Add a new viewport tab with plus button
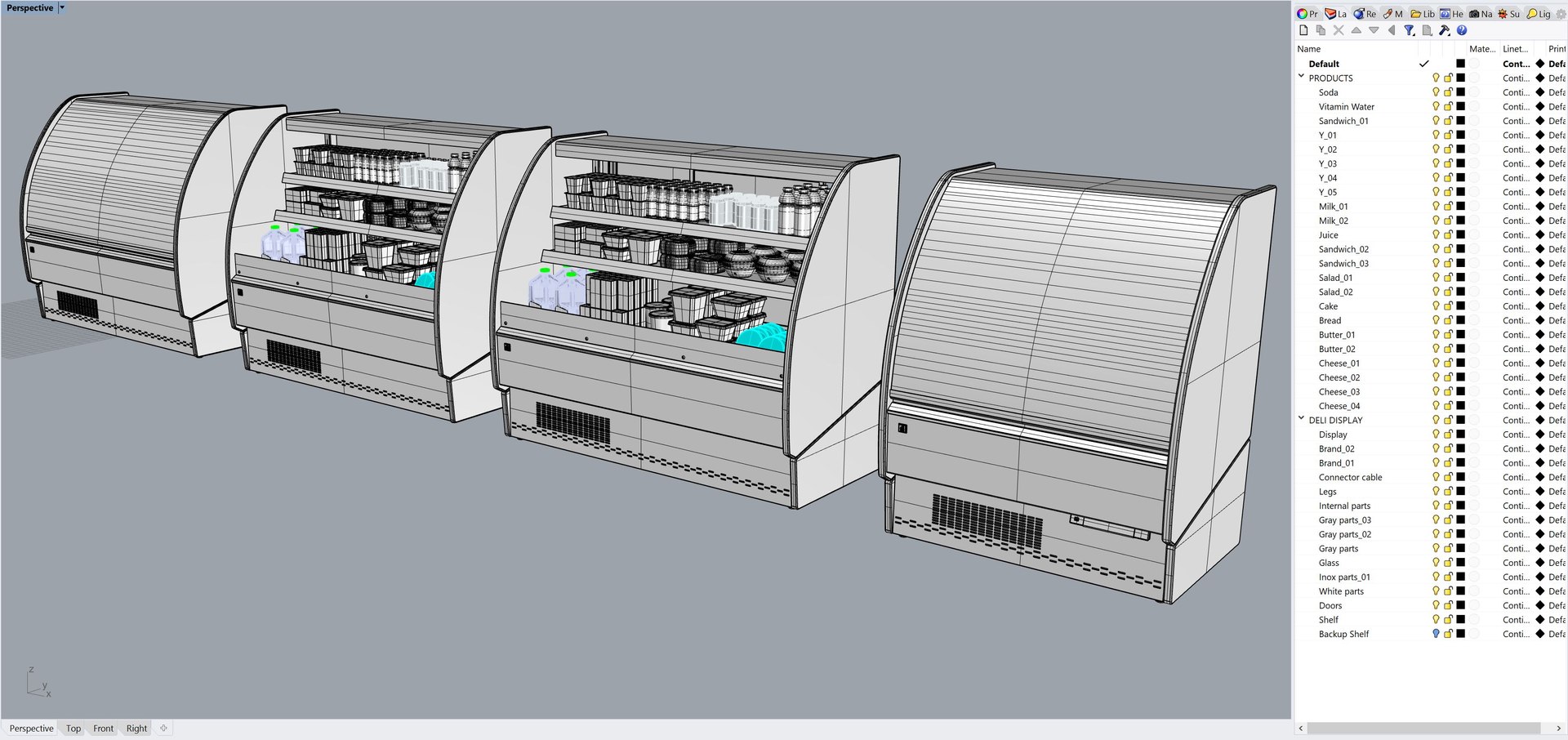This screenshot has width=1568, height=740. [163, 729]
